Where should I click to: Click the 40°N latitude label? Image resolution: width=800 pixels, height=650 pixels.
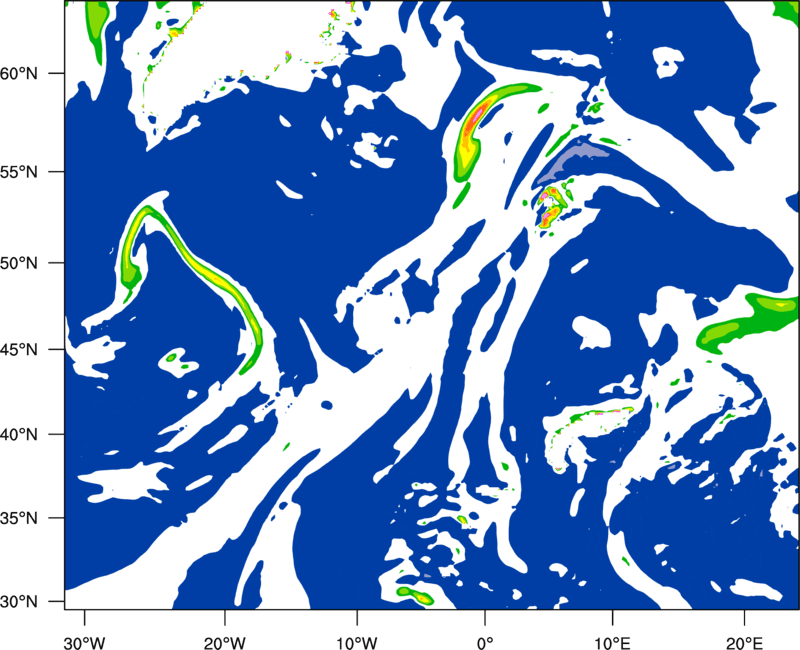point(19,435)
